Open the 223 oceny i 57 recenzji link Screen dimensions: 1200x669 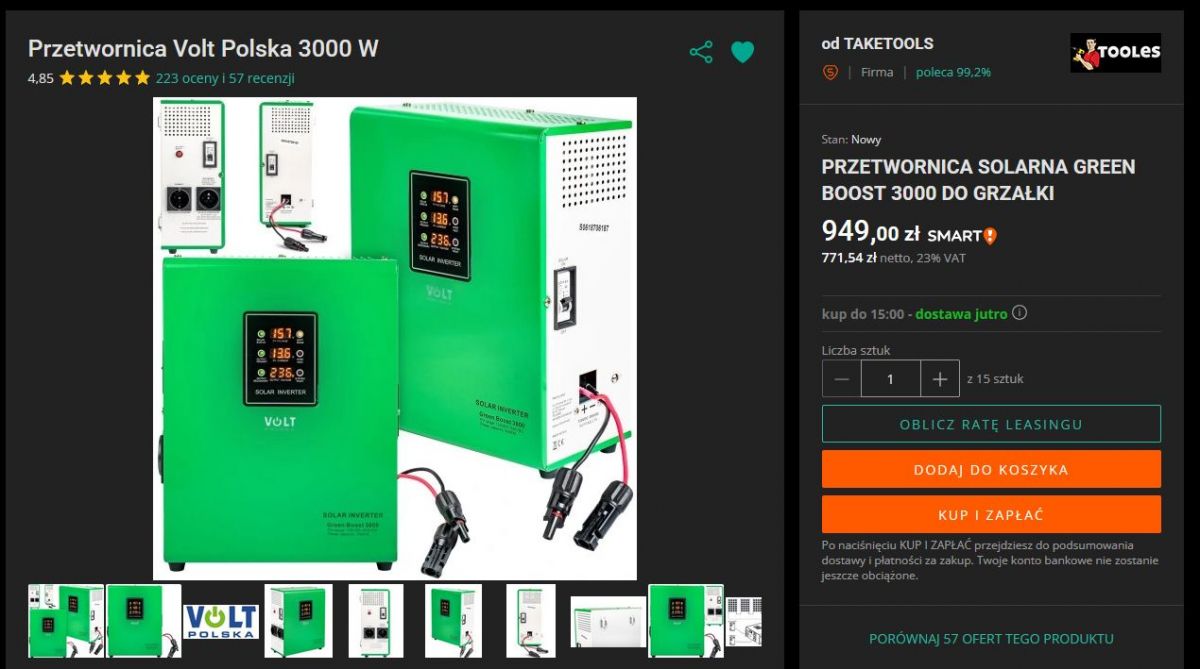click(x=225, y=78)
